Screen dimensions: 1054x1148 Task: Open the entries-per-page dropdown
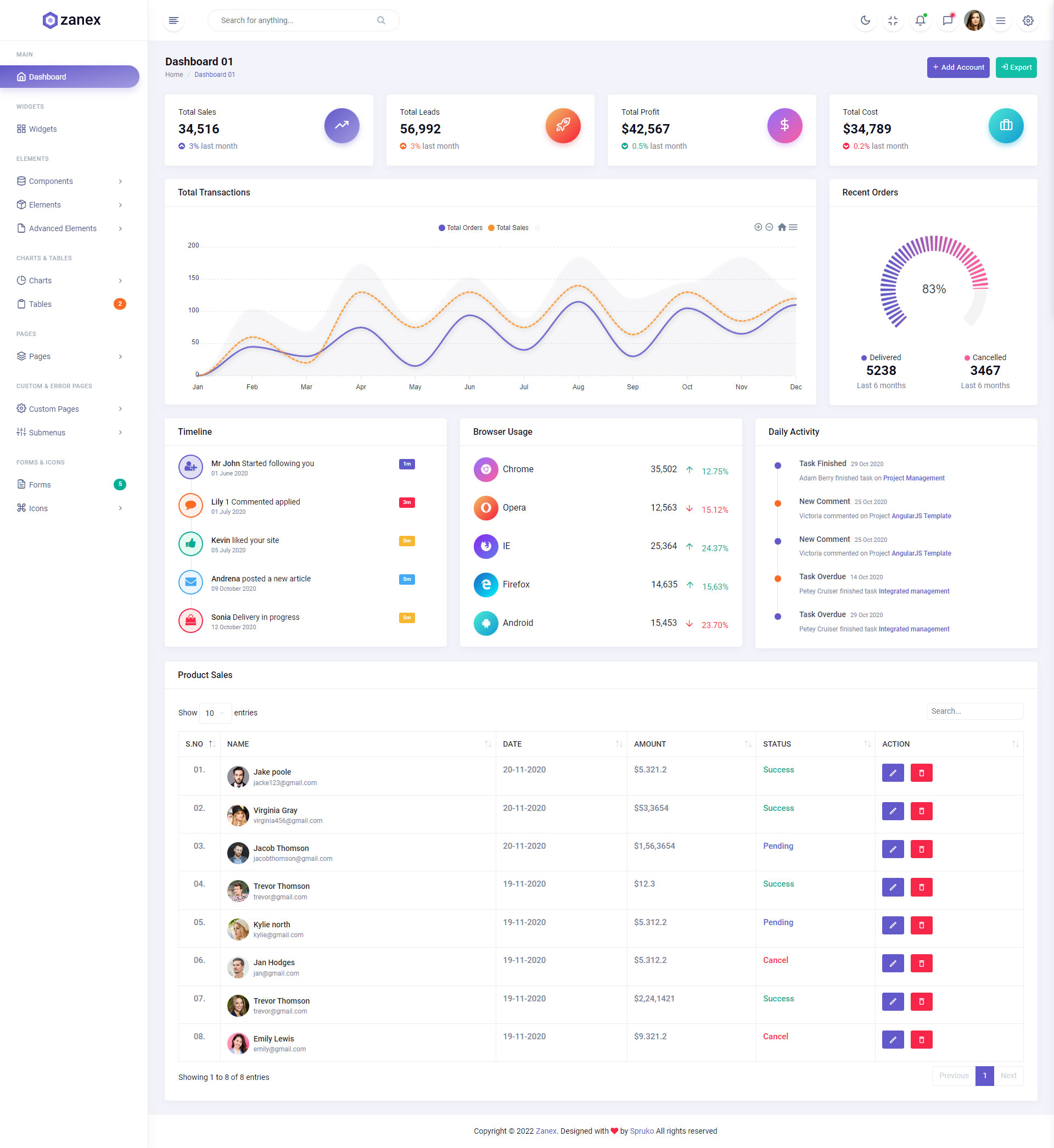(x=215, y=713)
